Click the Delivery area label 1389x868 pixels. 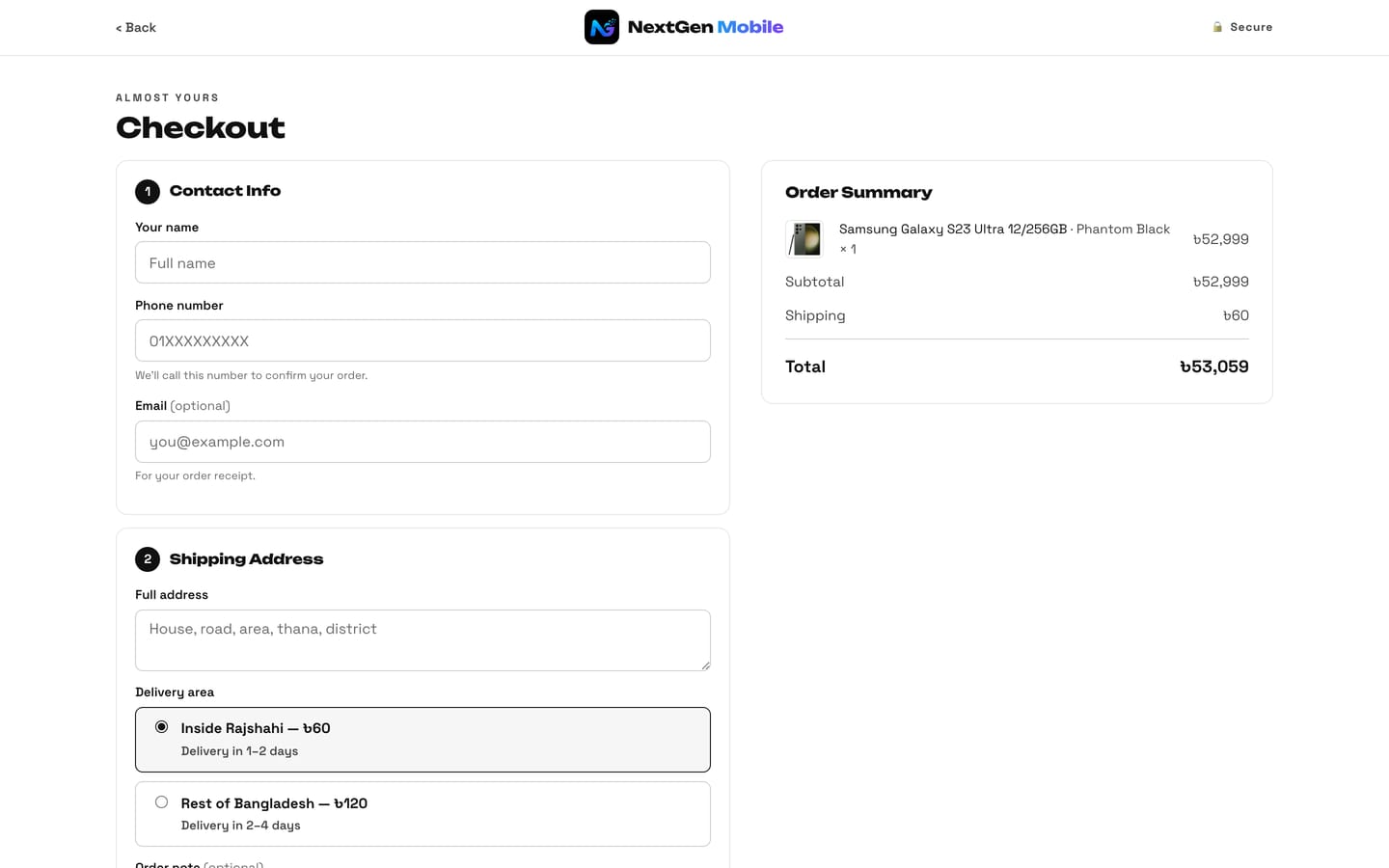coord(175,692)
